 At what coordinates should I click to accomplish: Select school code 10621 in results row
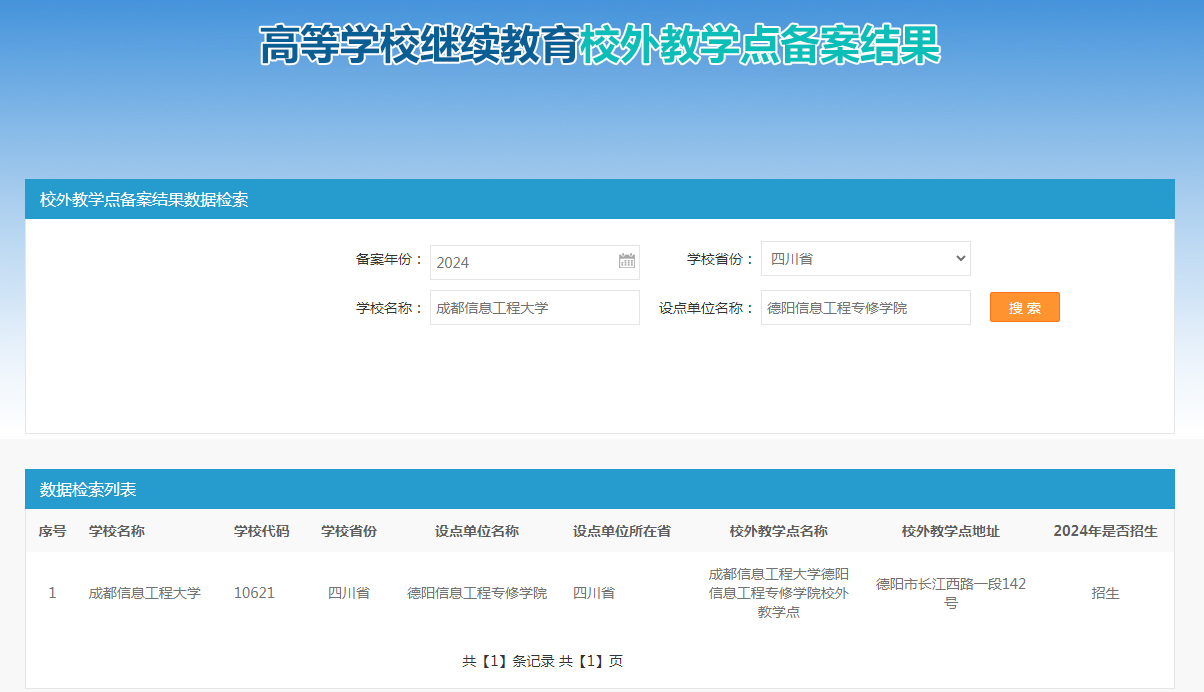pyautogui.click(x=254, y=593)
